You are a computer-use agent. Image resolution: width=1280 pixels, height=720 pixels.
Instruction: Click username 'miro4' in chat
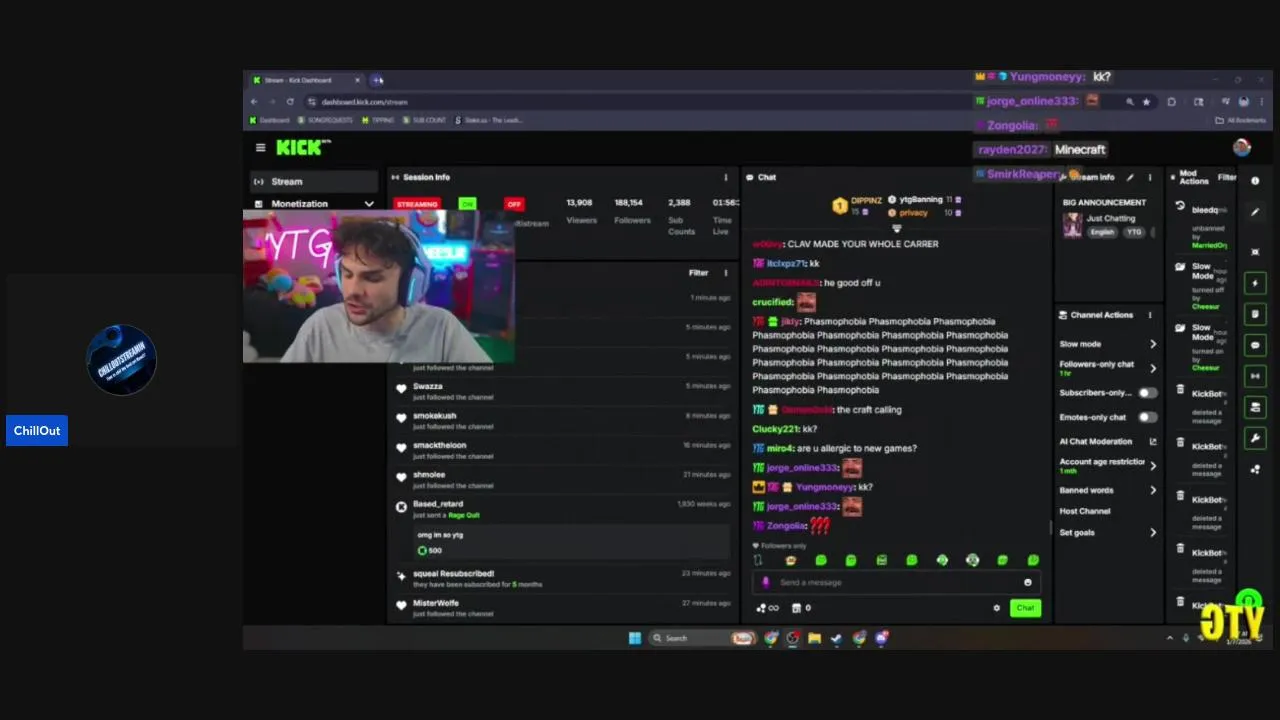point(780,449)
